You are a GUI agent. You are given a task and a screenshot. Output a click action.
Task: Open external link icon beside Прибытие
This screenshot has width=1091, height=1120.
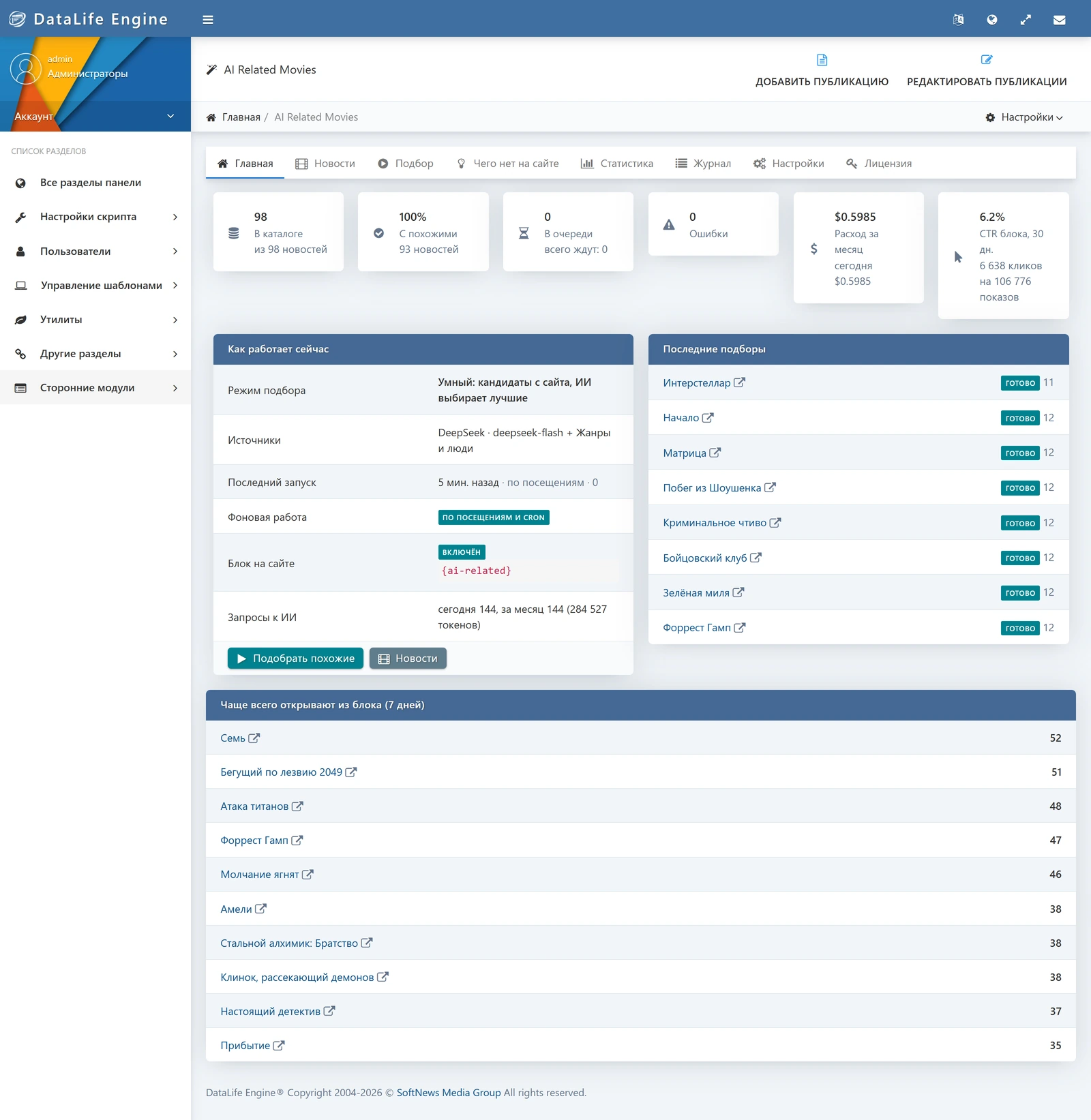click(x=279, y=1045)
